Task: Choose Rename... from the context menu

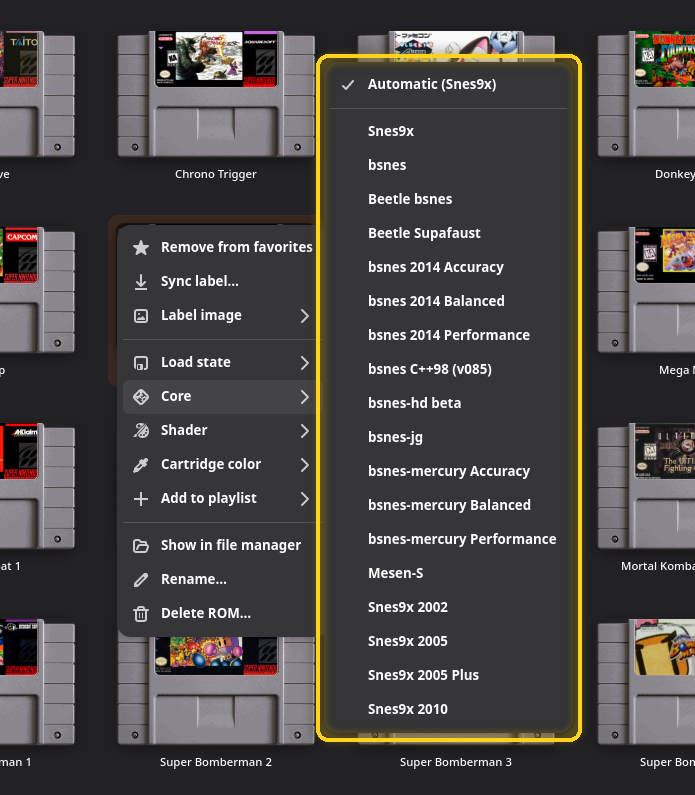Action: click(x=221, y=580)
